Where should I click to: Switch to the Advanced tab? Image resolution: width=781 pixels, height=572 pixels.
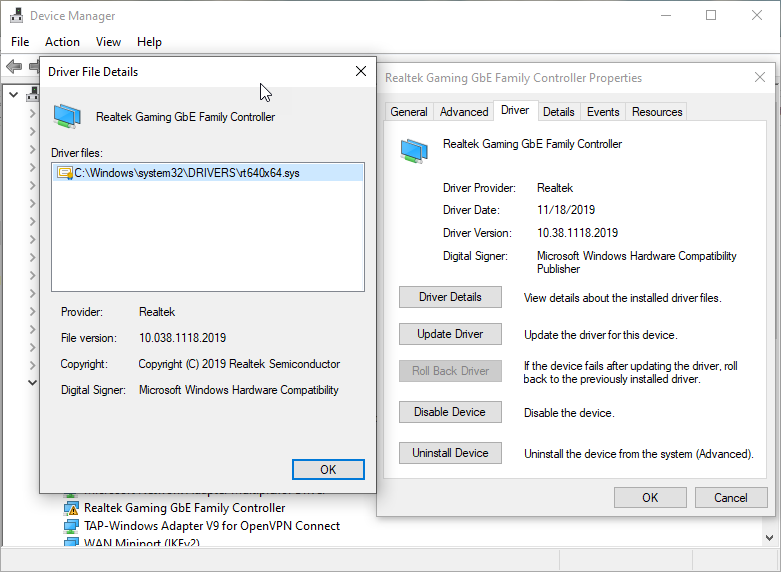464,112
